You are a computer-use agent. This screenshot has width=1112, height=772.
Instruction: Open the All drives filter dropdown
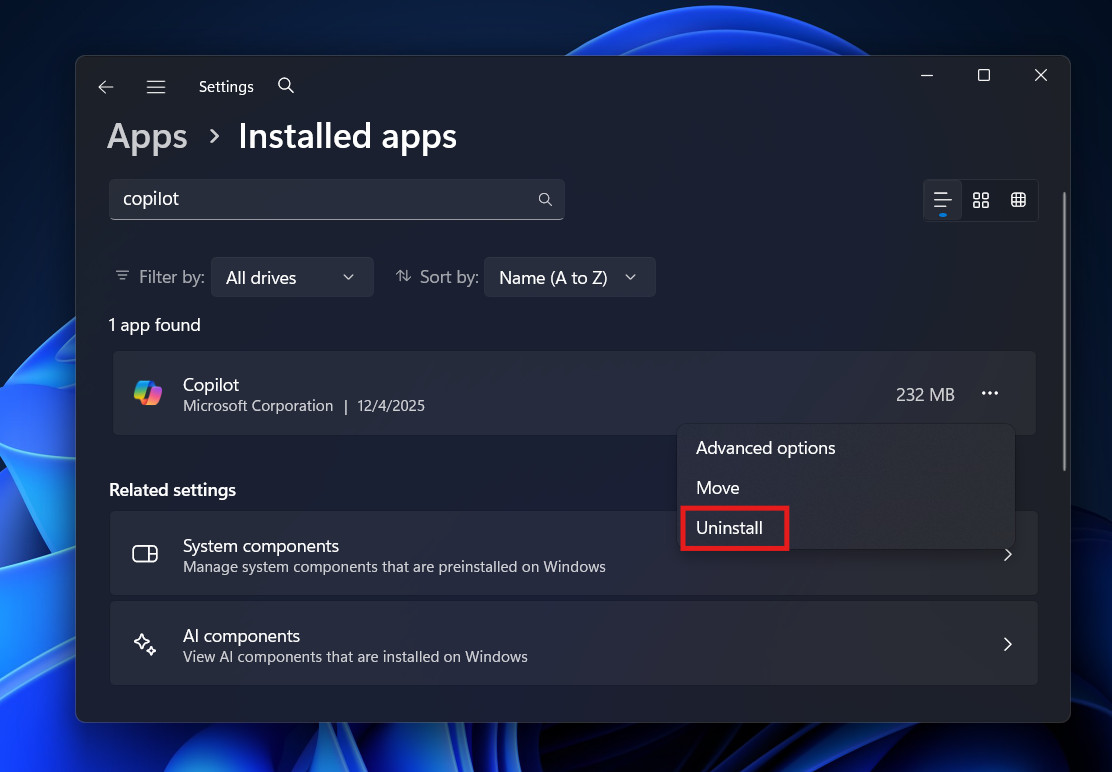(x=292, y=277)
